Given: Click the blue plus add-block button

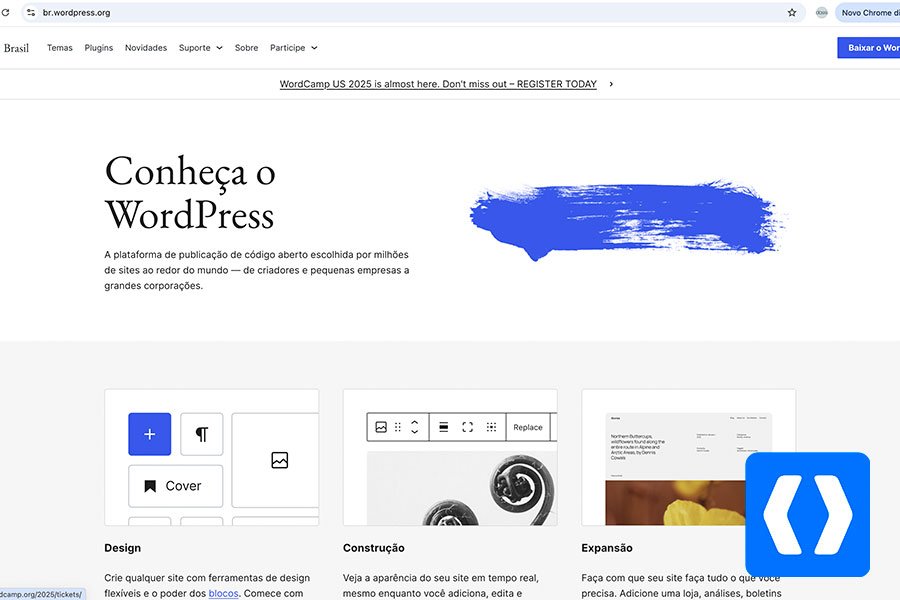Looking at the screenshot, I should click(x=149, y=434).
